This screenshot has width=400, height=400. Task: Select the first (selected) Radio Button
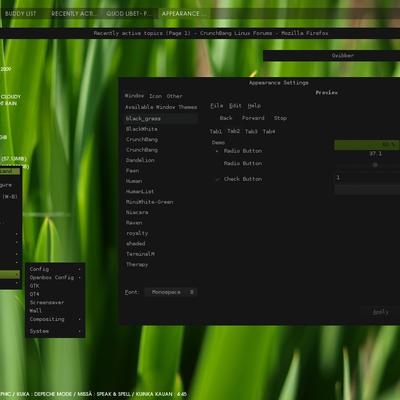pos(239,151)
